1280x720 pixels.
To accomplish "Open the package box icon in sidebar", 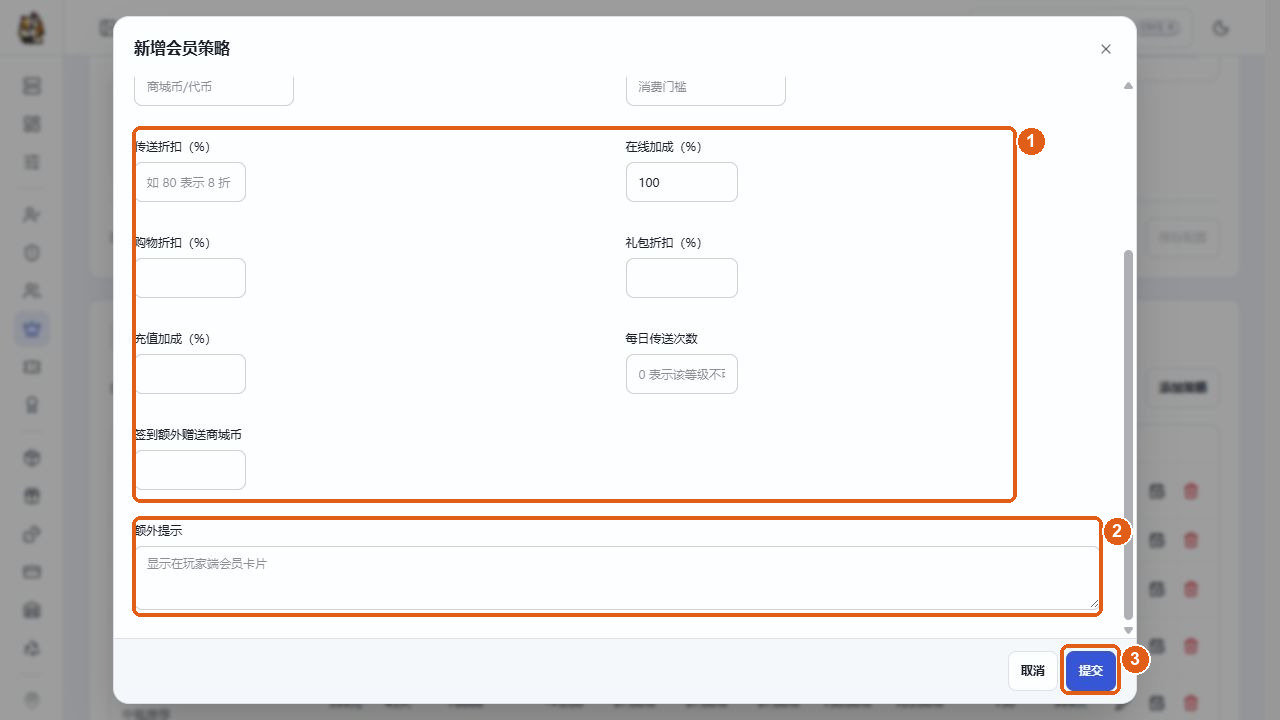I will [x=32, y=458].
